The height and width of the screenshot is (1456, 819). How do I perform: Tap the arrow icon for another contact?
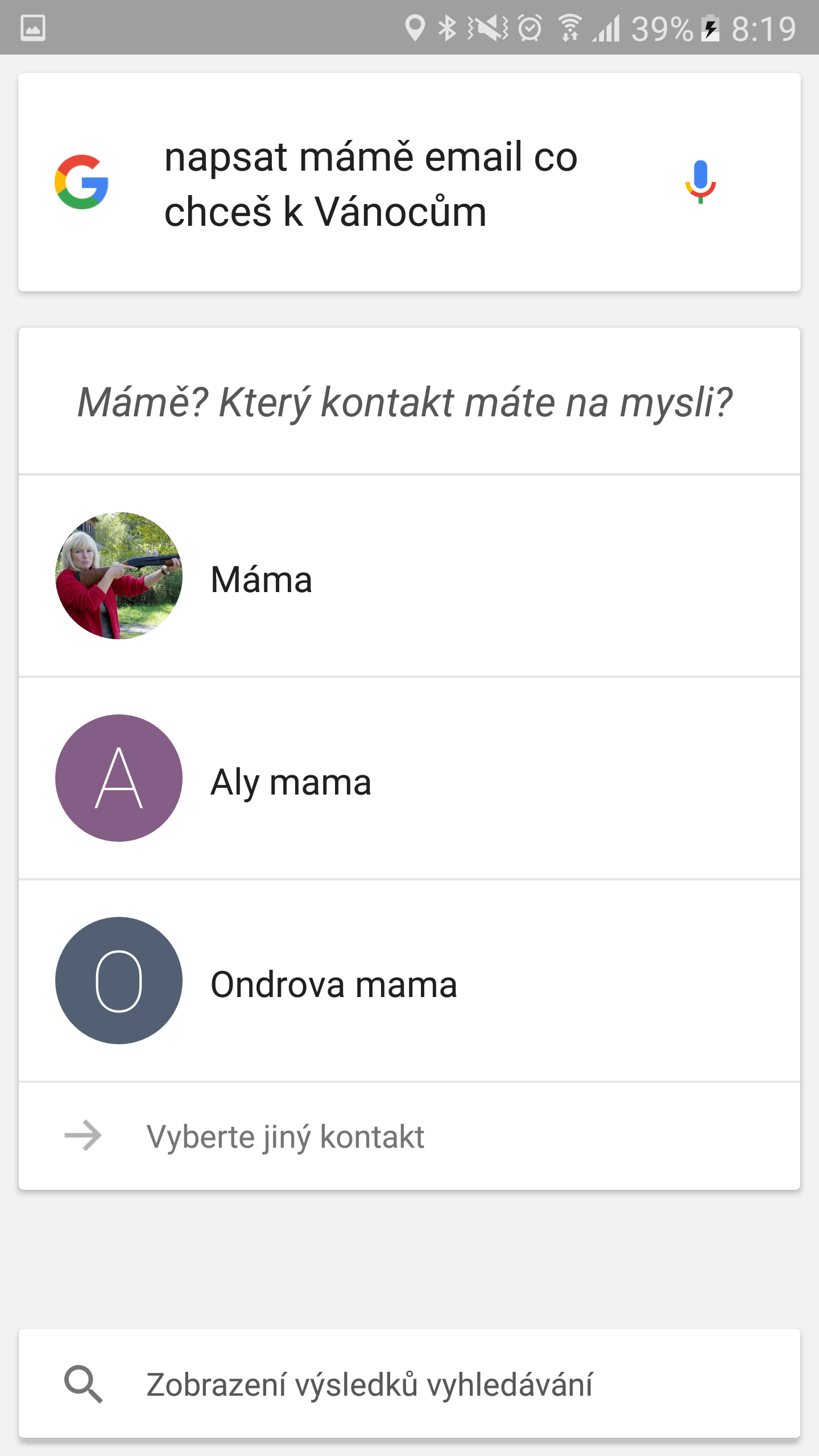pyautogui.click(x=83, y=1136)
